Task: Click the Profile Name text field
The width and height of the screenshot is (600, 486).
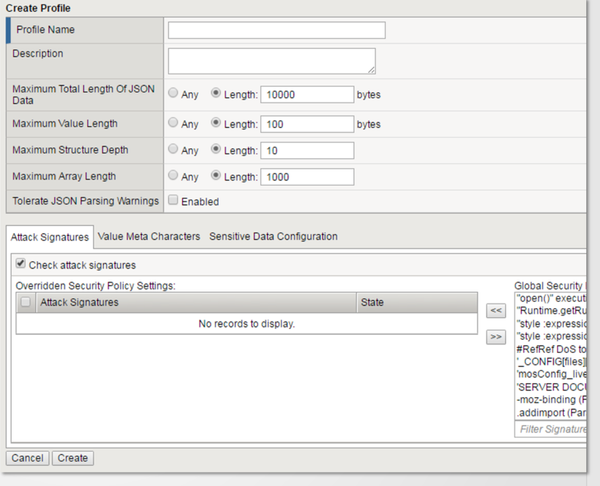Action: tap(276, 30)
